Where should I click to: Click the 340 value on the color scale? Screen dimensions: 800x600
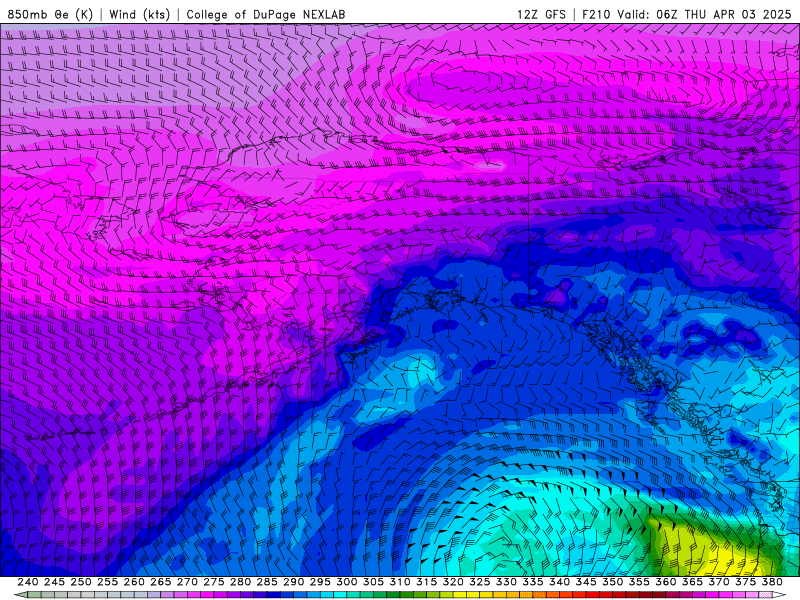pyautogui.click(x=559, y=582)
